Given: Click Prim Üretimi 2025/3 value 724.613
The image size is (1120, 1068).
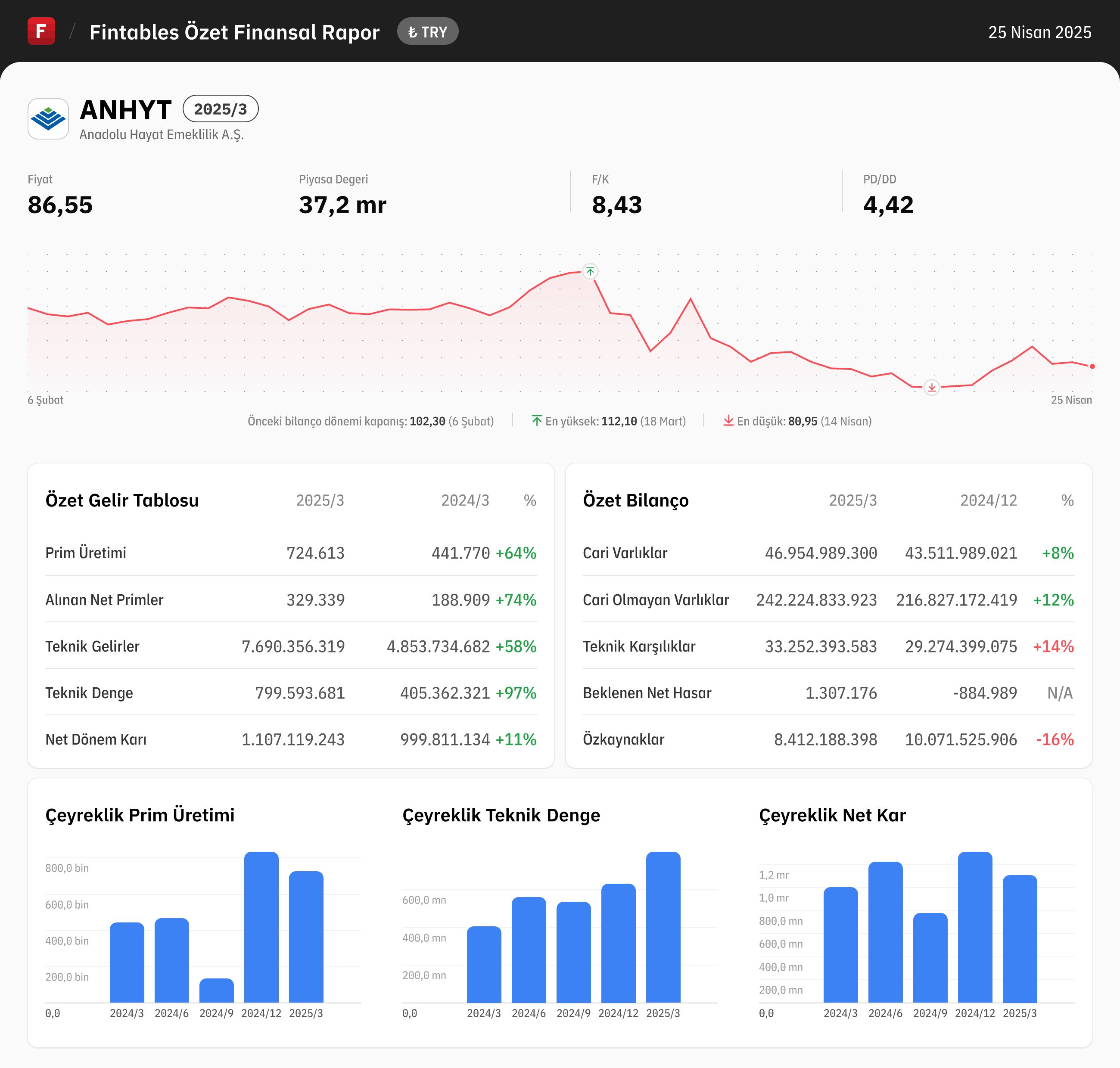Looking at the screenshot, I should pyautogui.click(x=315, y=553).
